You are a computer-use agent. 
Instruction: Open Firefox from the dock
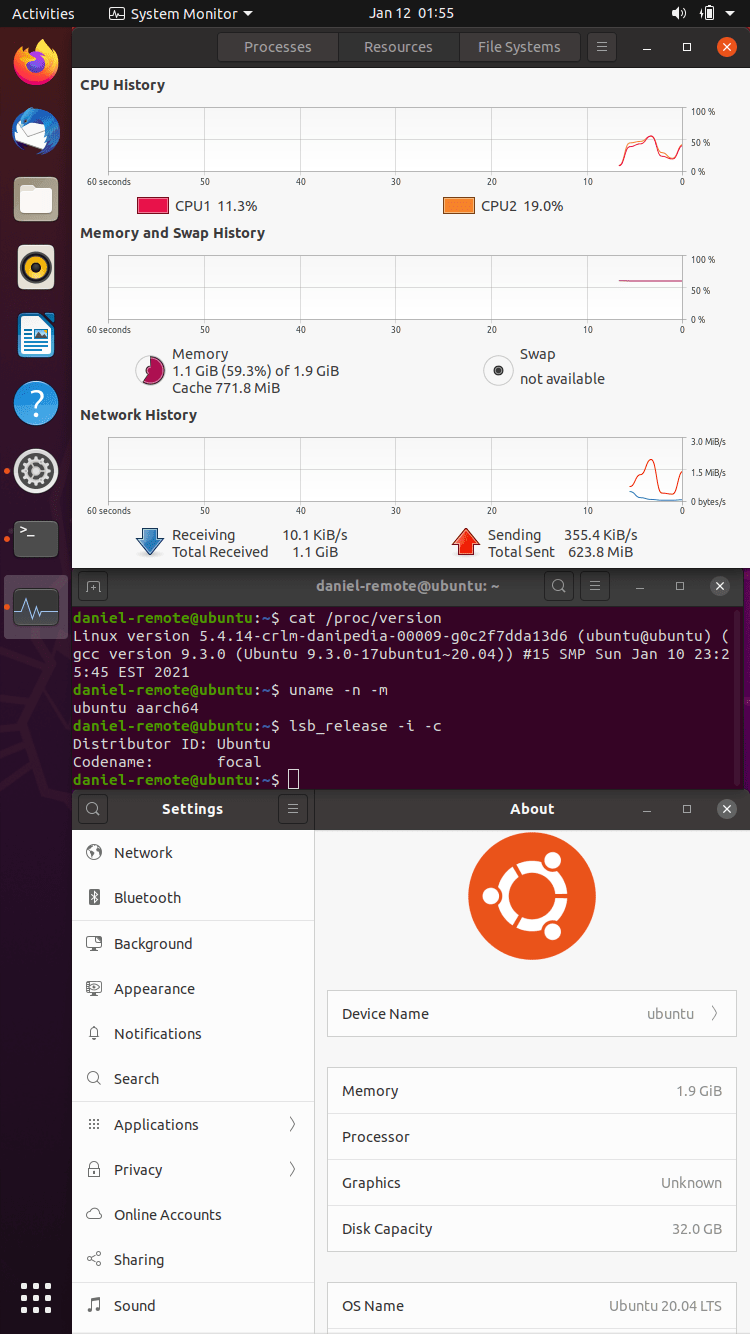(x=36, y=62)
